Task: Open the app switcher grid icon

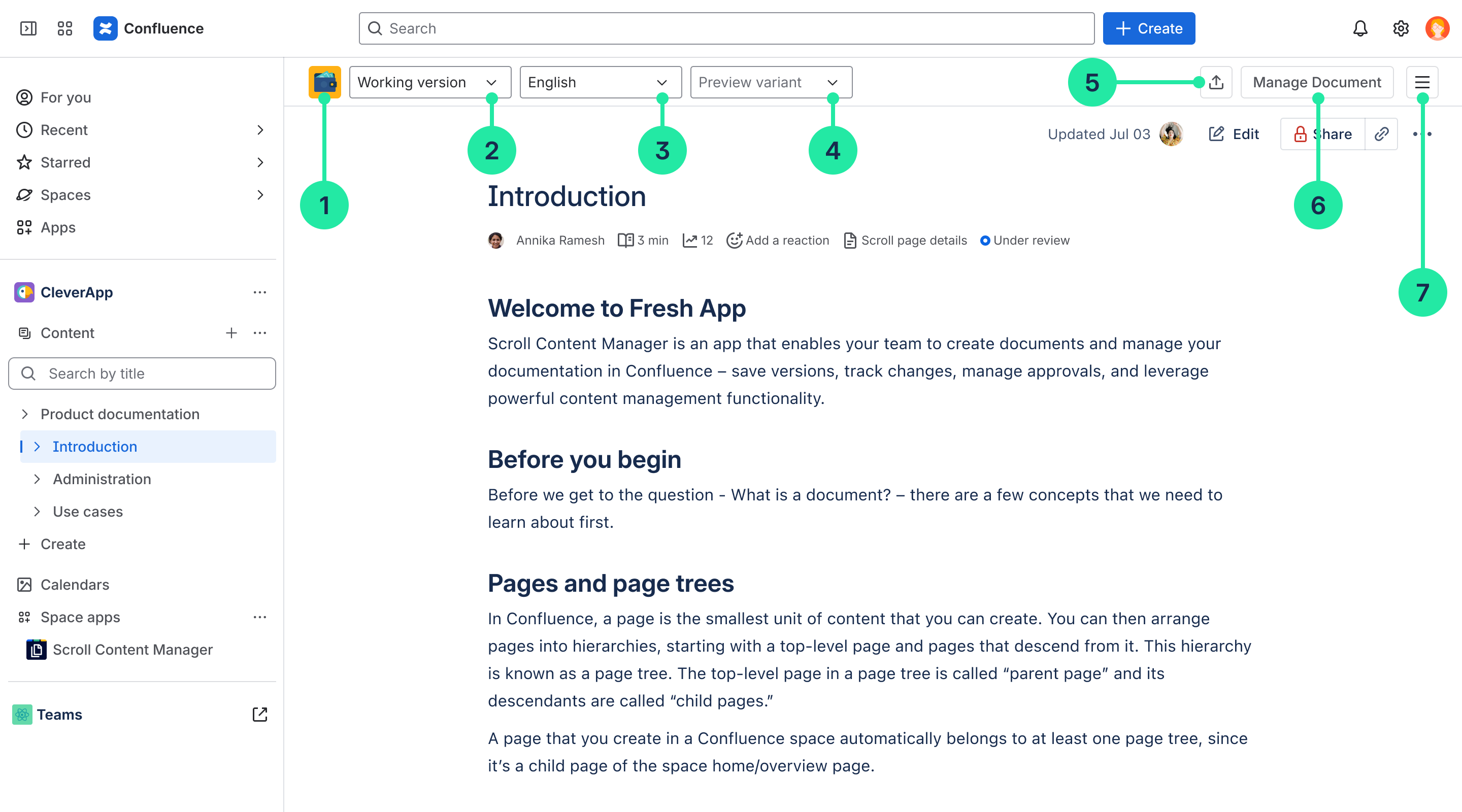Action: click(x=64, y=28)
